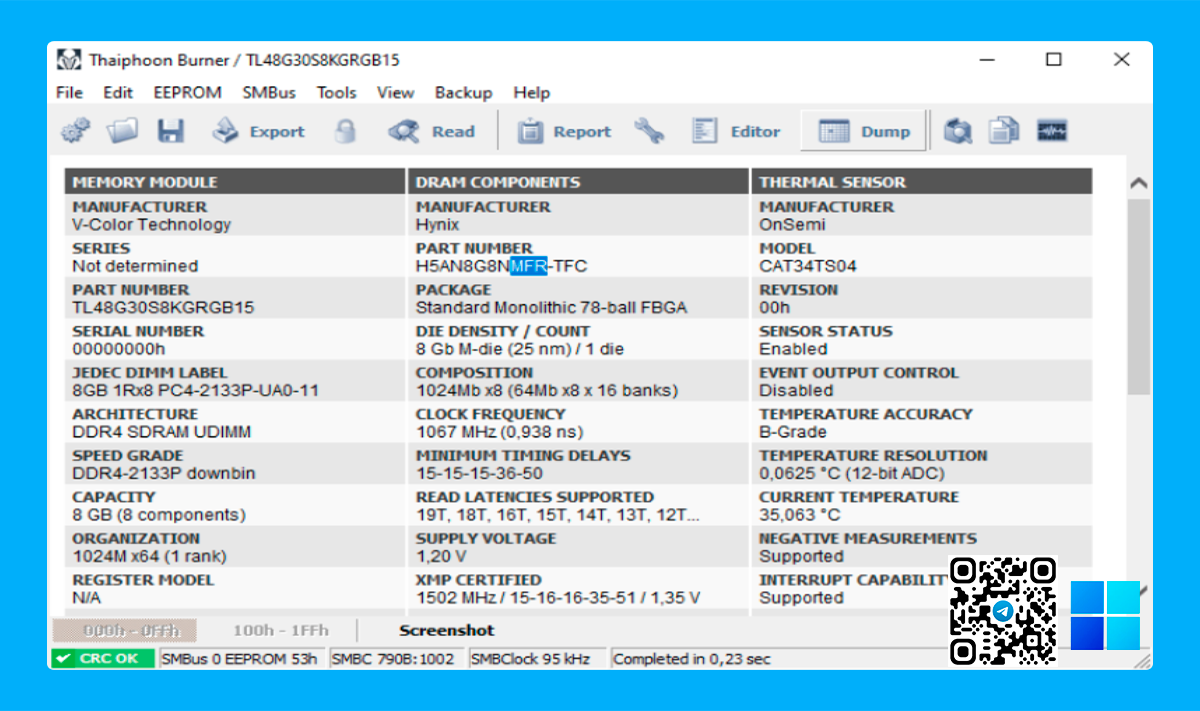The image size is (1200, 711).
Task: Click the 8 GB (8 components) capacity value
Action: (158, 515)
